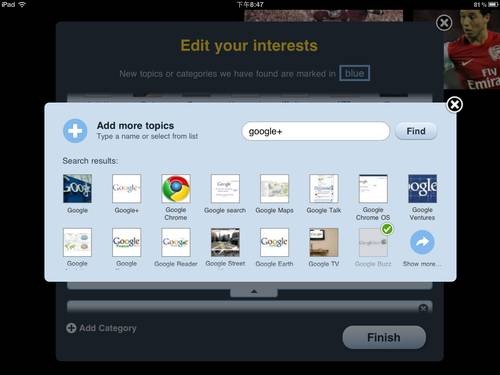Pick the Google+ topic thumbnail
Screen dimensions: 500x375
pyautogui.click(x=127, y=189)
